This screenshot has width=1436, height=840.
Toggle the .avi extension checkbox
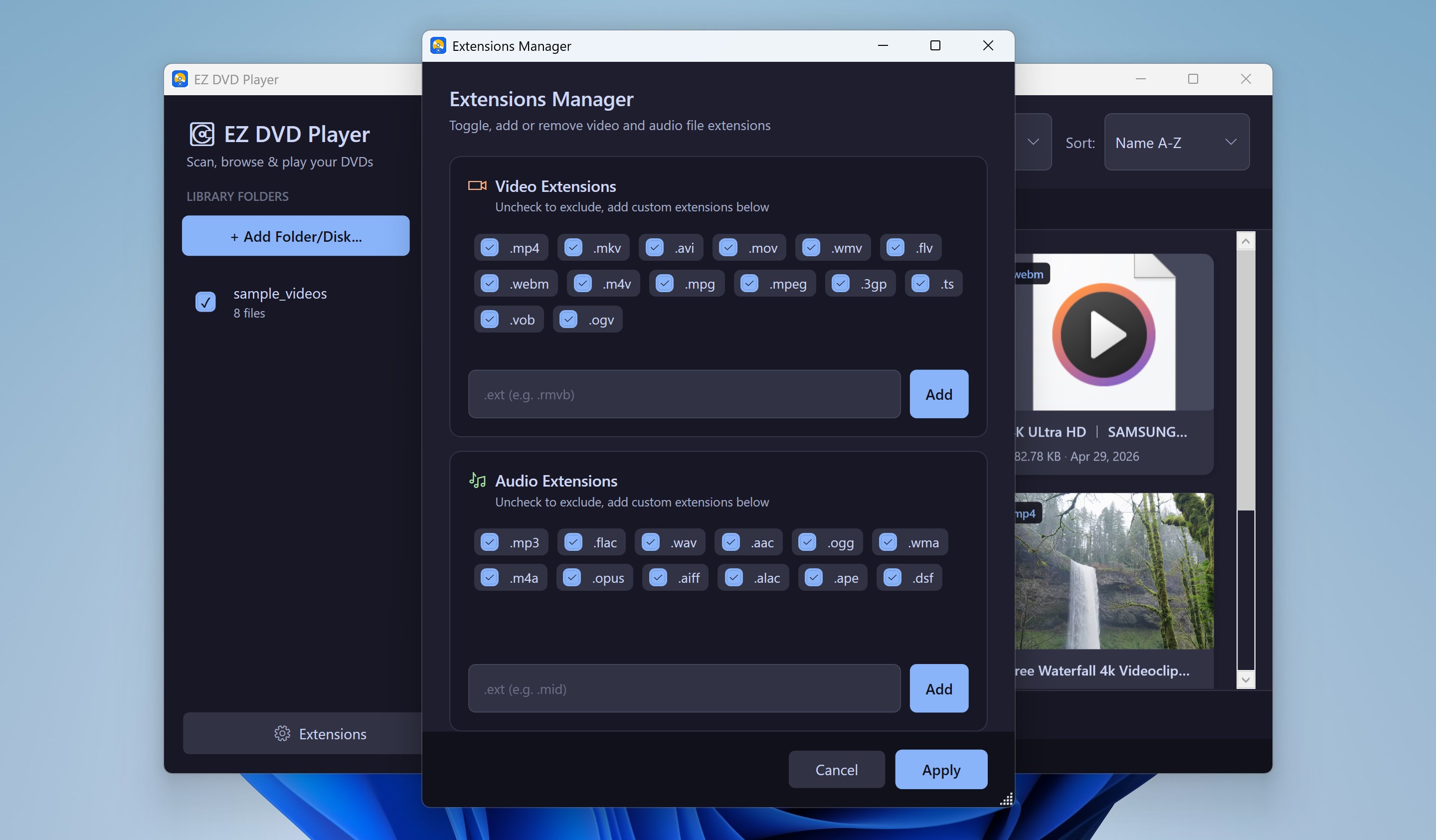coord(655,248)
